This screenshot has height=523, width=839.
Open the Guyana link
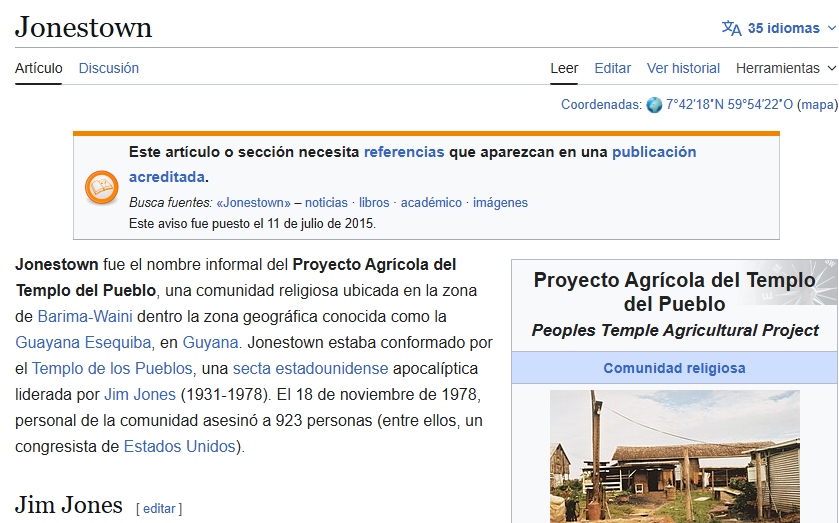pyautogui.click(x=210, y=343)
